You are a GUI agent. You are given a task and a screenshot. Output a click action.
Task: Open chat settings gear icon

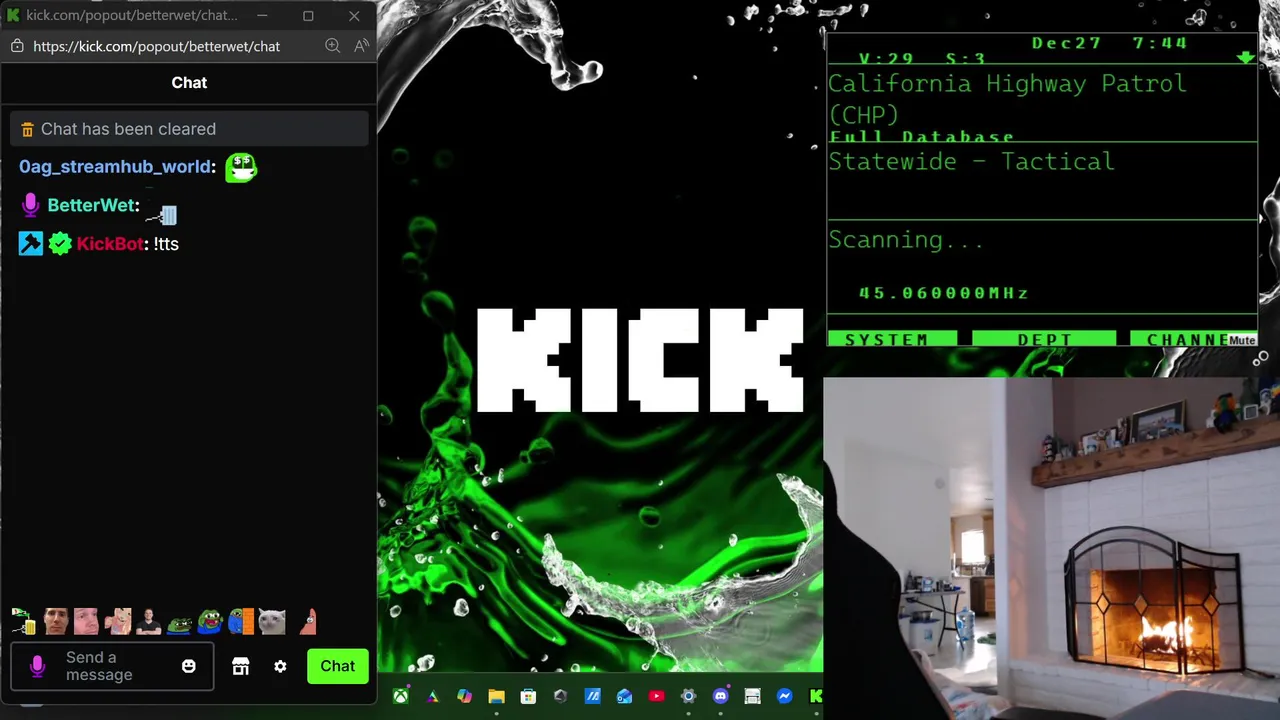[280, 666]
